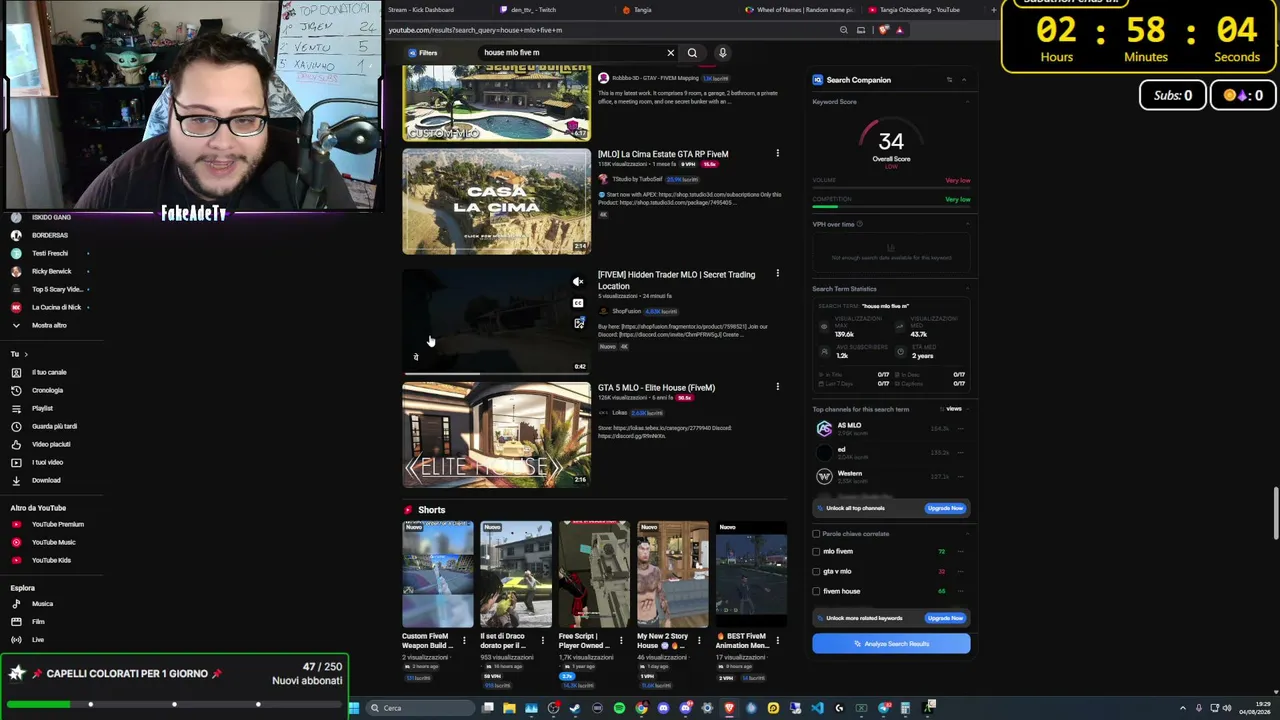Open the vidIQ Filters button
Image resolution: width=1280 pixels, height=720 pixels.
point(423,53)
